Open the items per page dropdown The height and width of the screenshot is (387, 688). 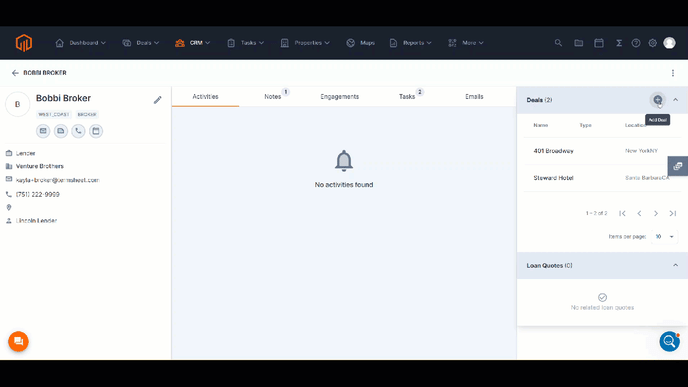(x=664, y=236)
